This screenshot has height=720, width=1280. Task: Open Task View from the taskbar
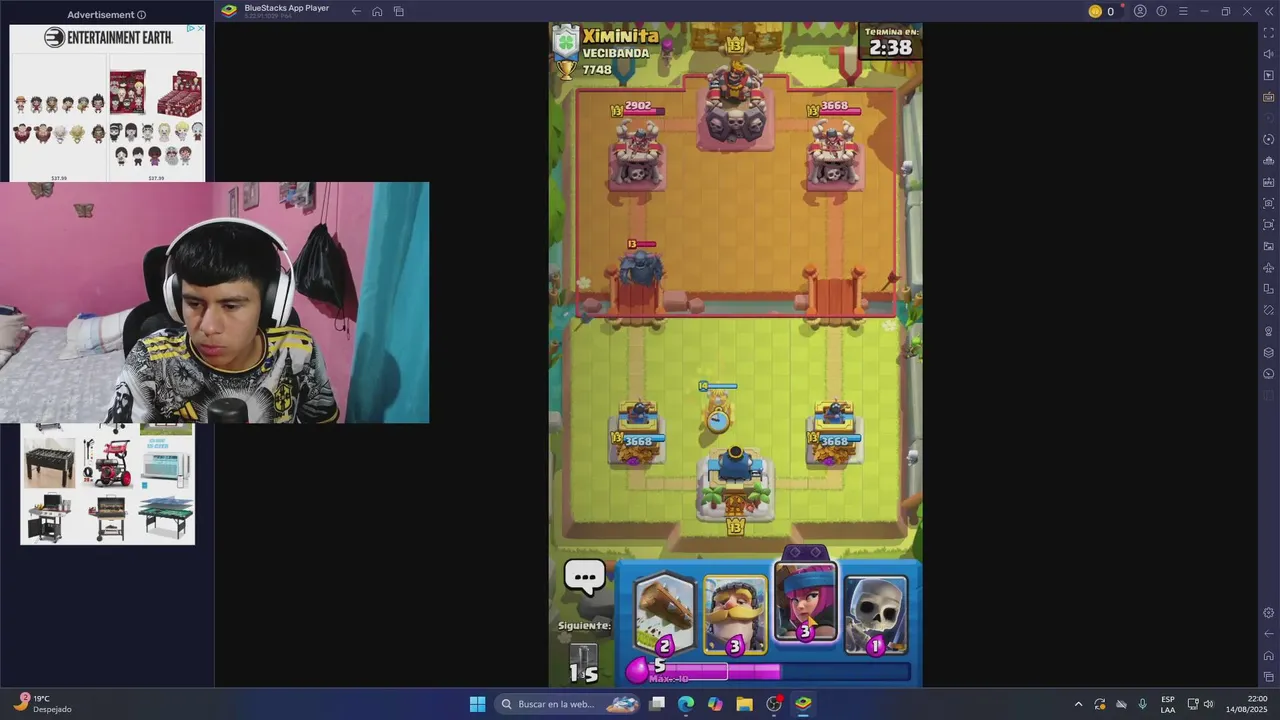(x=657, y=704)
